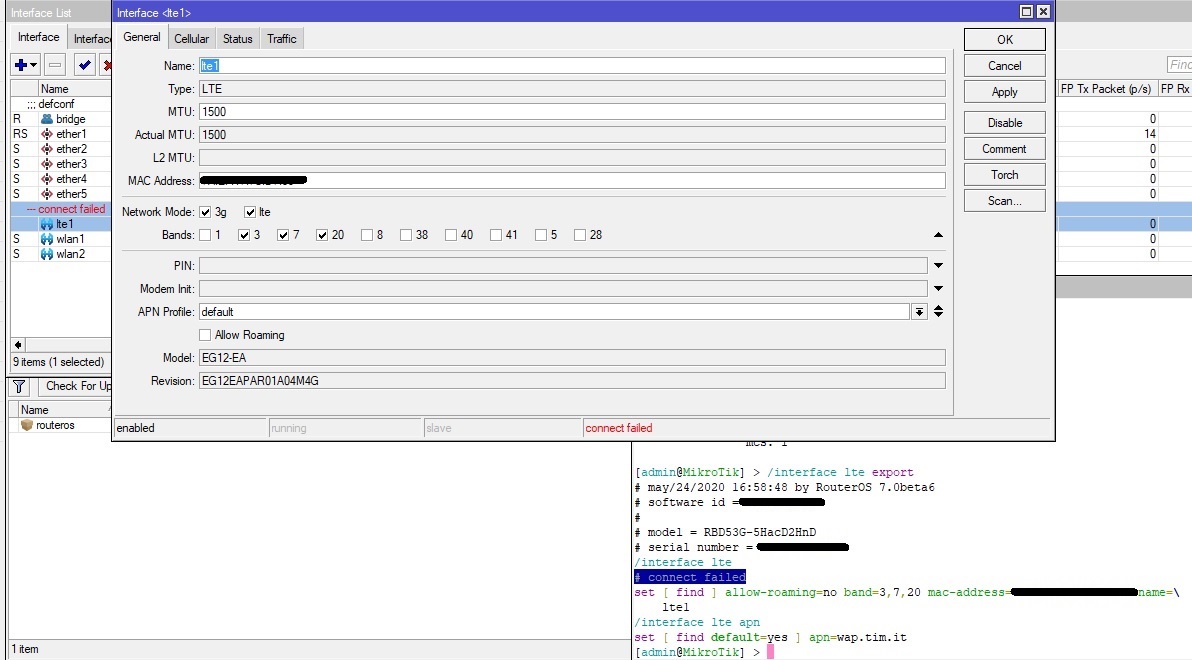The height and width of the screenshot is (660, 1192).
Task: Select the bridge interface icon row
Action: pos(47,119)
